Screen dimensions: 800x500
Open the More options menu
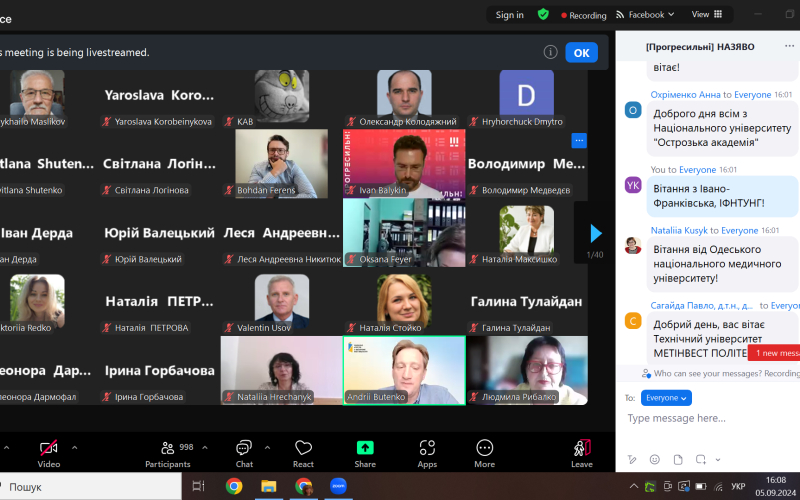[484, 454]
